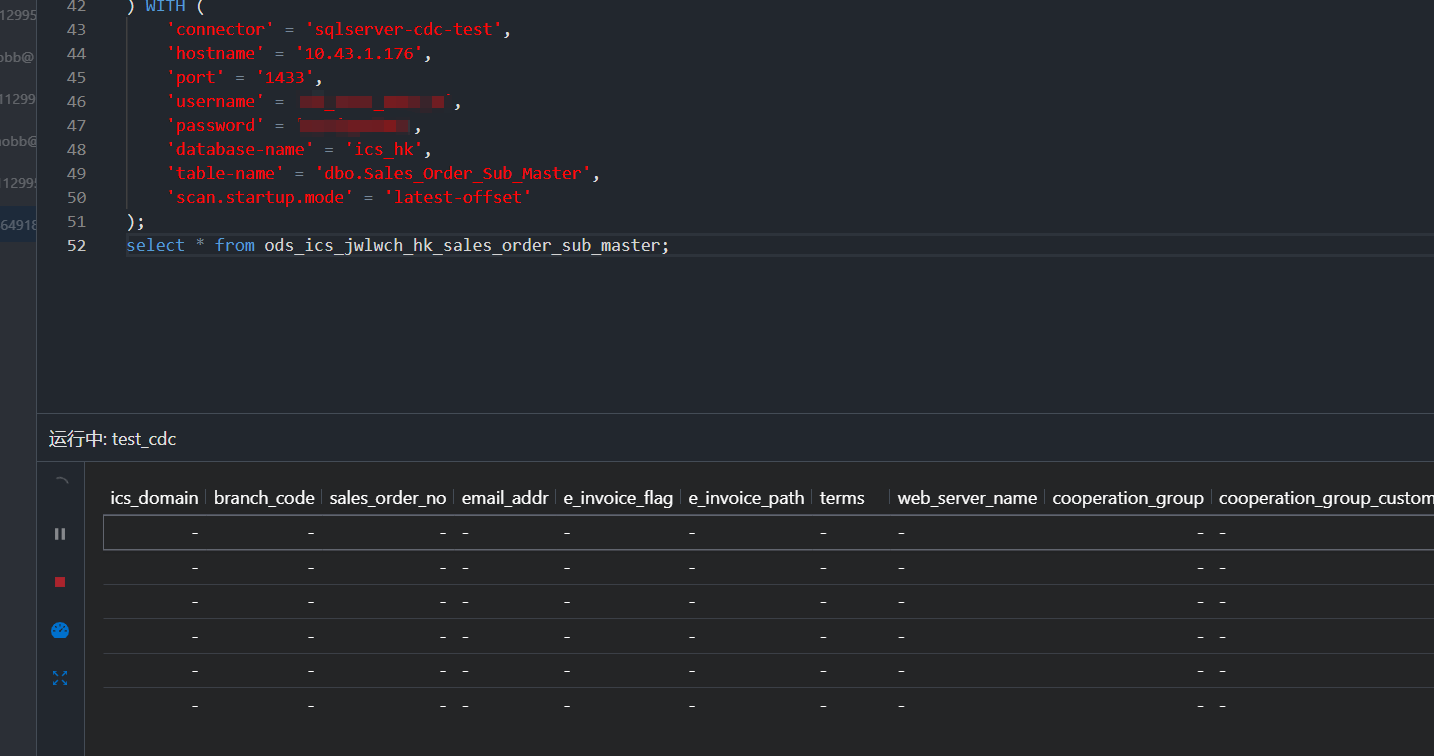This screenshot has height=756, width=1434.
Task: Stop the job with red square
Action: click(60, 582)
